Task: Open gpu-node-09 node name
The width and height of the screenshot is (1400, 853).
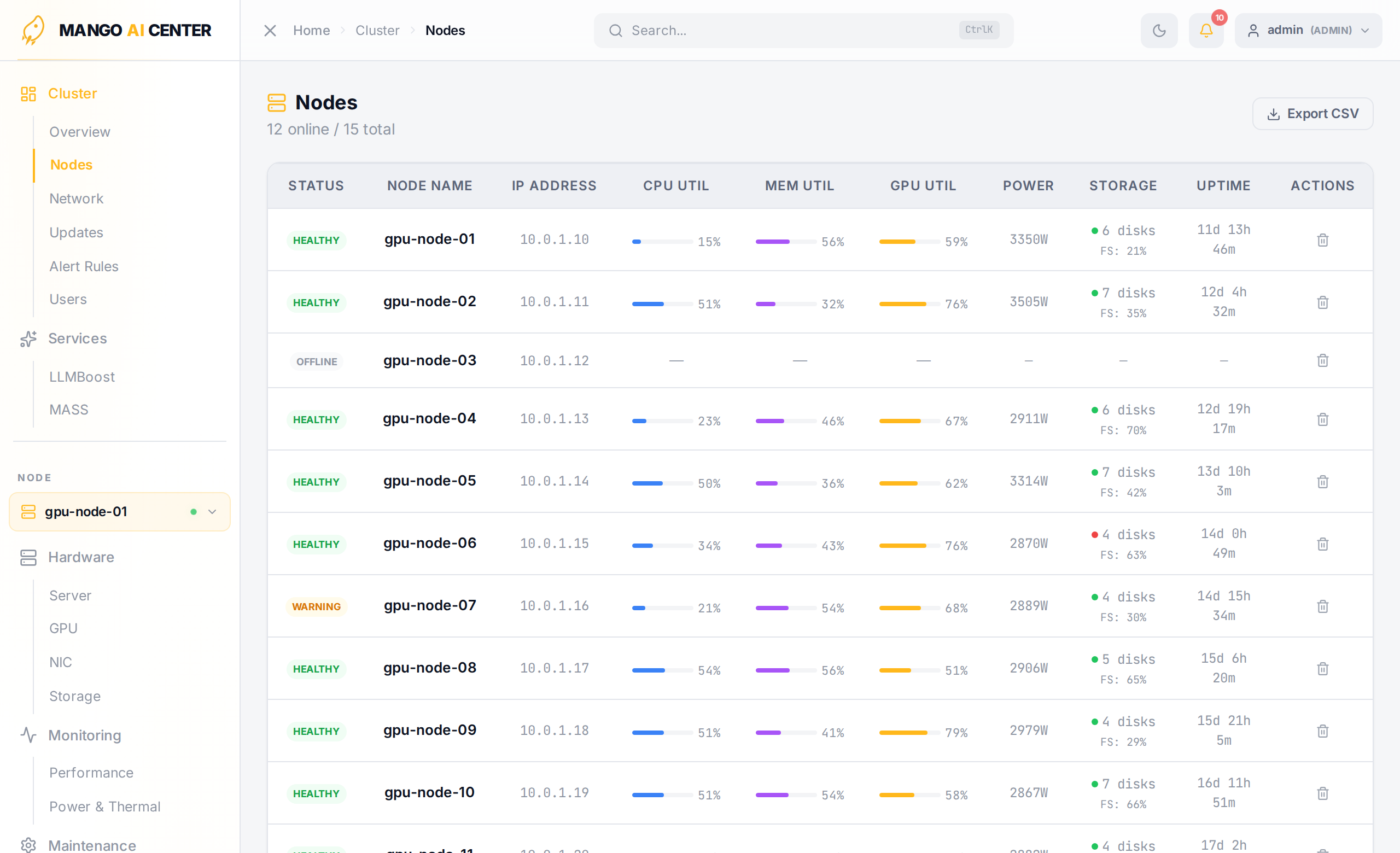Action: (x=429, y=731)
